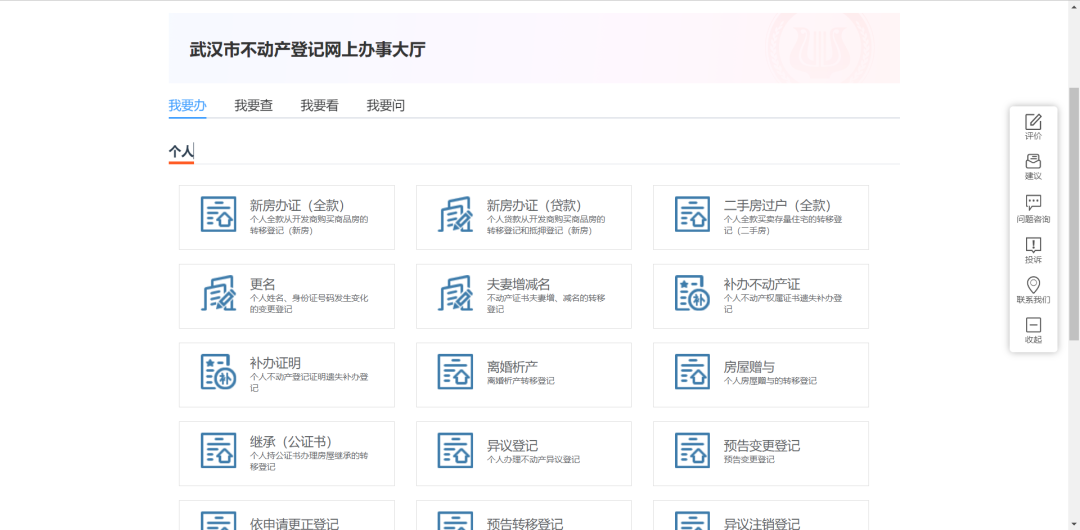This screenshot has height=530, width=1080.
Task: Open 继承（公证书） registration card
Action: coord(286,453)
